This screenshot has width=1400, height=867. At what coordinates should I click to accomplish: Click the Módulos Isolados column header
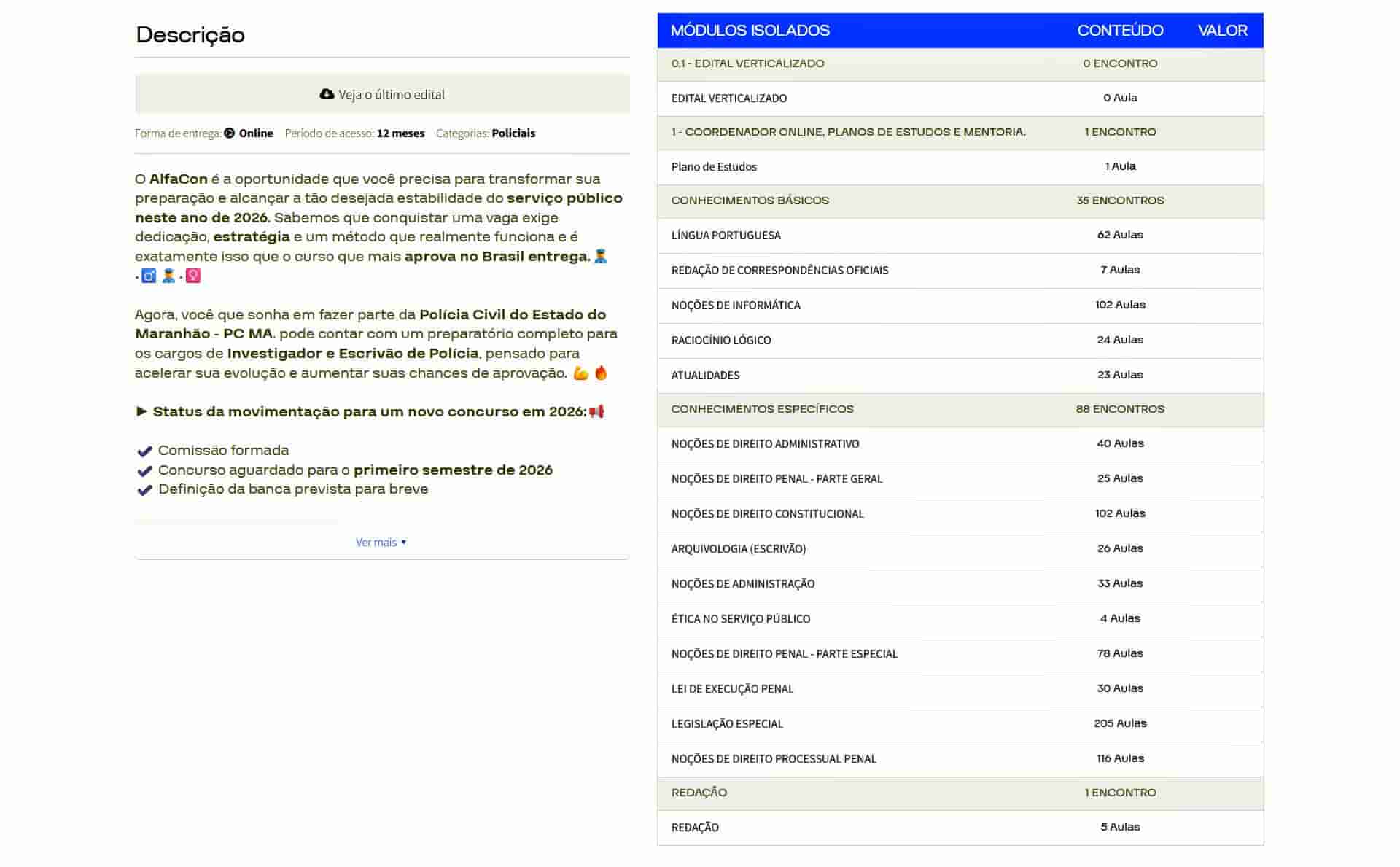750,31
